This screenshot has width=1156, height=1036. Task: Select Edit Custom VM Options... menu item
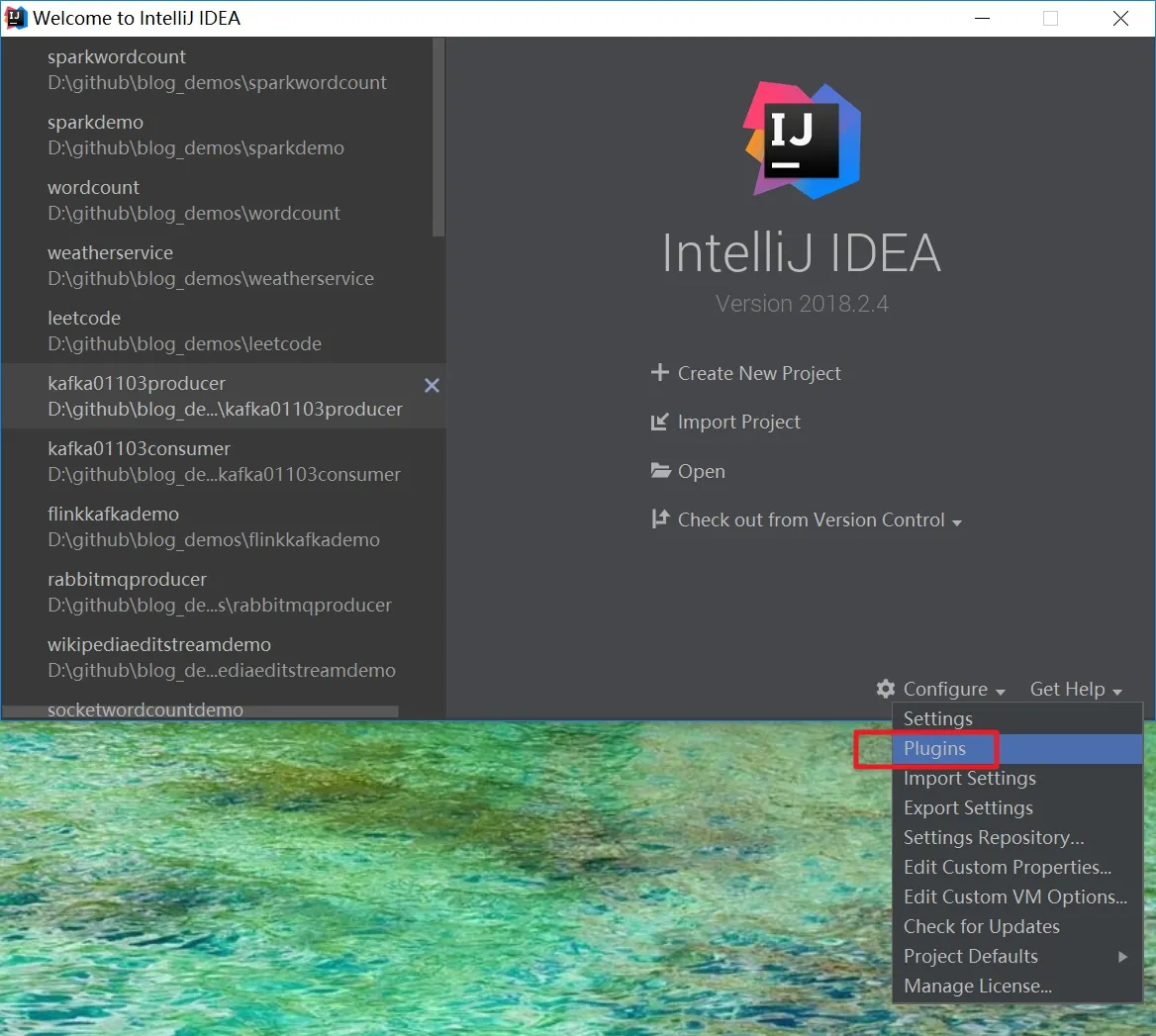pos(1017,896)
